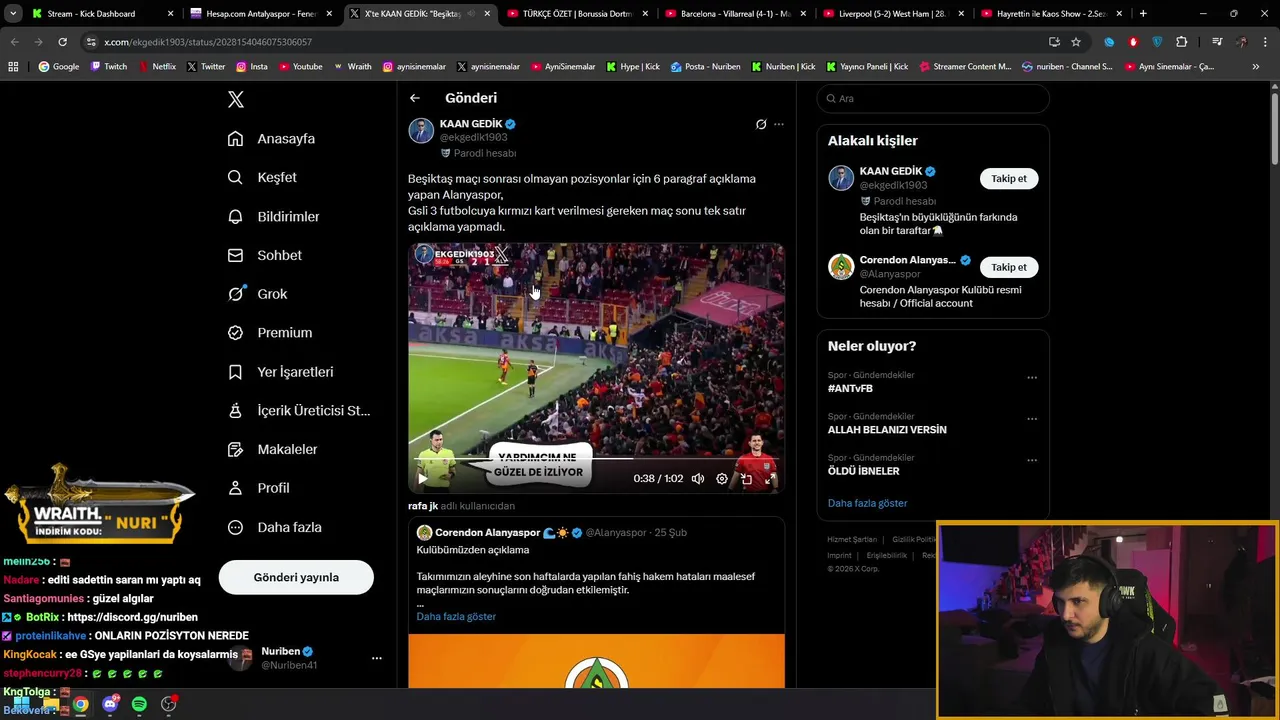Go back with the Gönderi arrow
This screenshot has height=720, width=1280.
click(x=415, y=98)
